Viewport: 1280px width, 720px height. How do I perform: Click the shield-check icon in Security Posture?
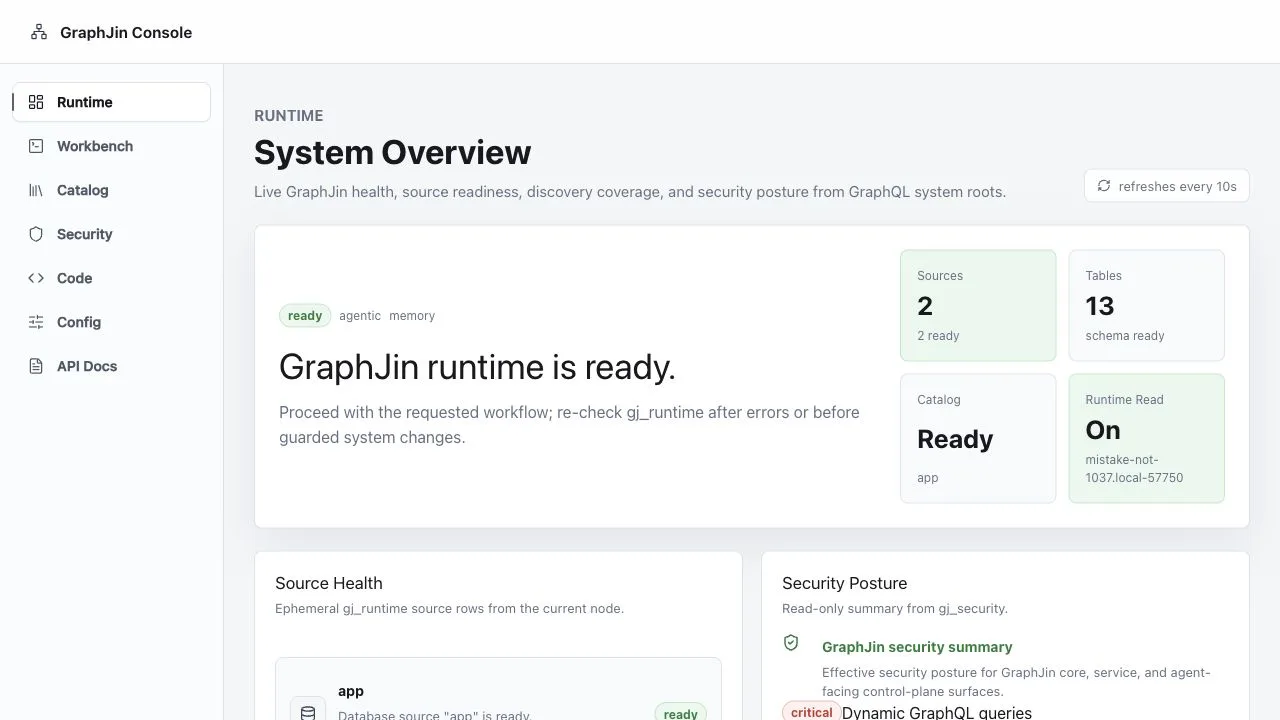[791, 643]
